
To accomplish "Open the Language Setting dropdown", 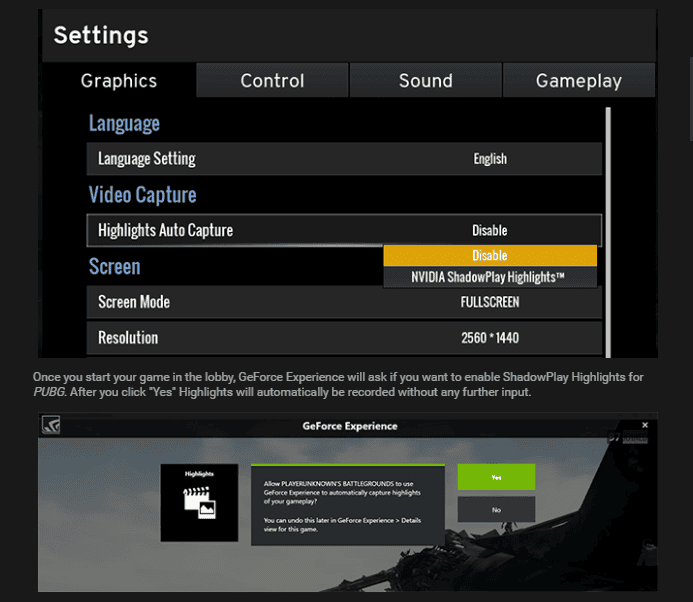I will tap(490, 159).
